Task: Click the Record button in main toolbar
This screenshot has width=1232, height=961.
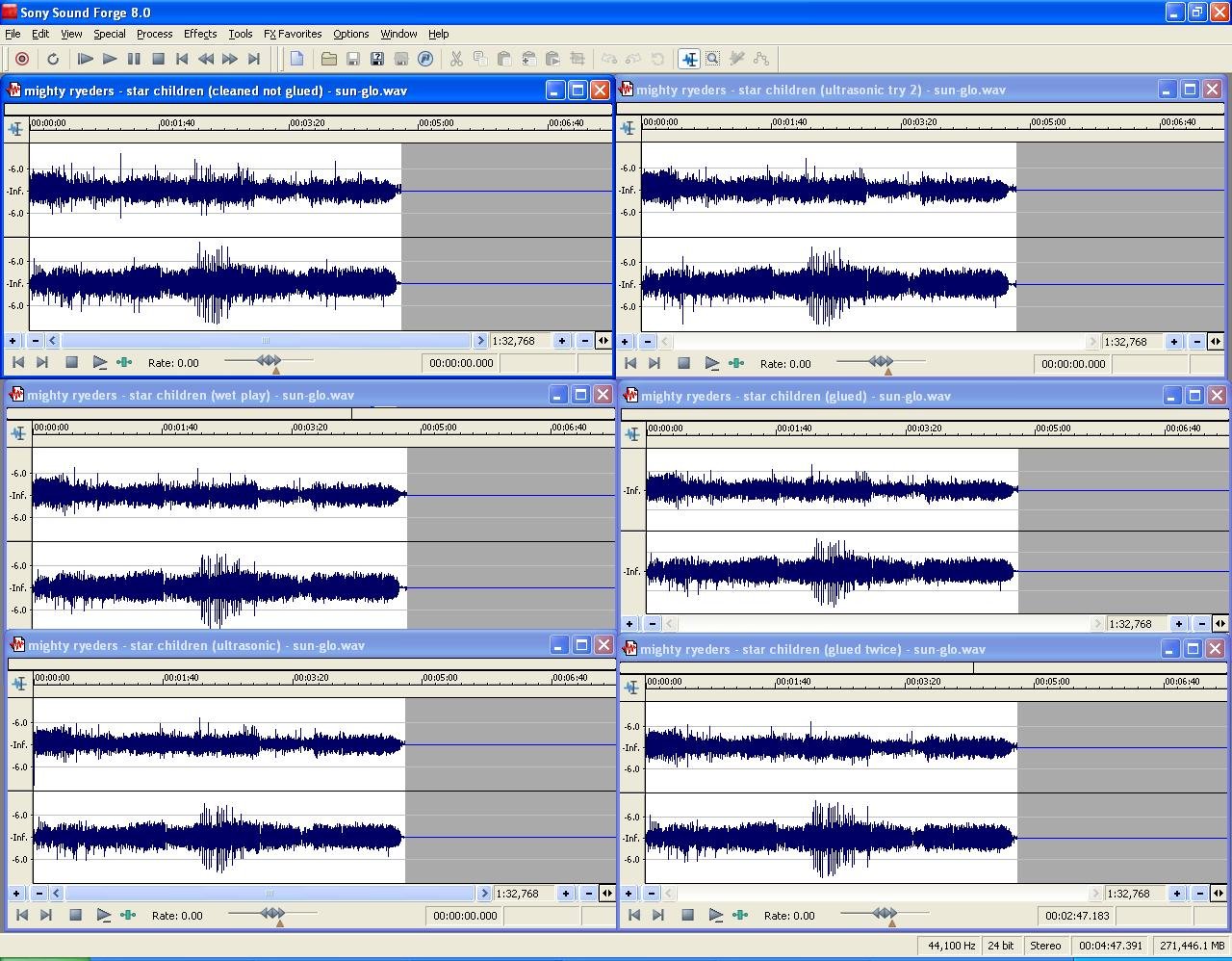Action: point(22,59)
